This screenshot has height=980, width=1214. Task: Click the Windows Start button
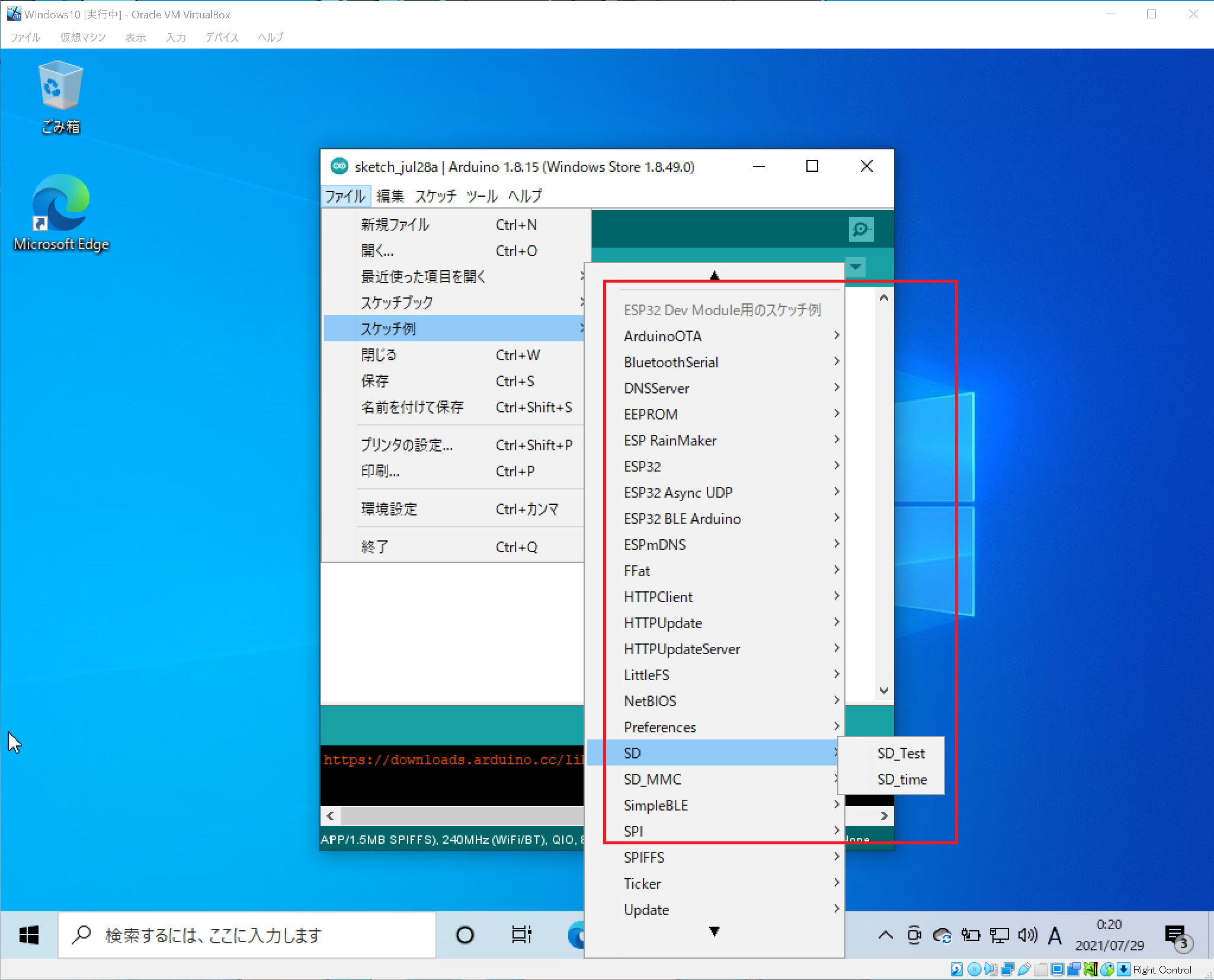point(28,935)
